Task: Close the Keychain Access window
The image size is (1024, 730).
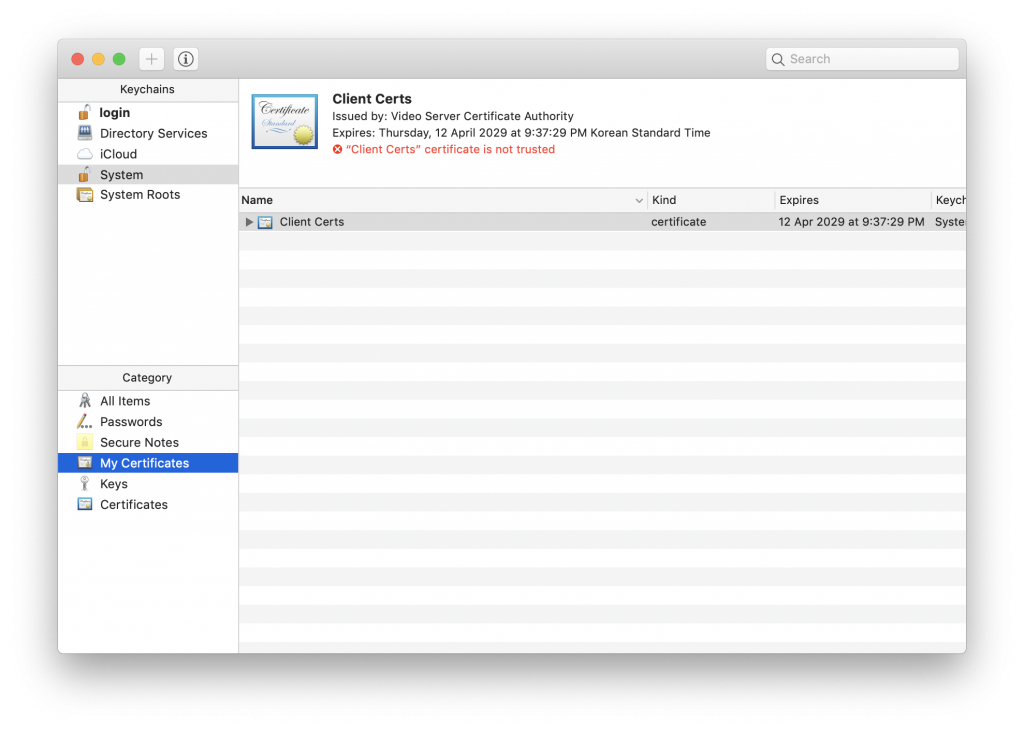Action: [x=78, y=59]
